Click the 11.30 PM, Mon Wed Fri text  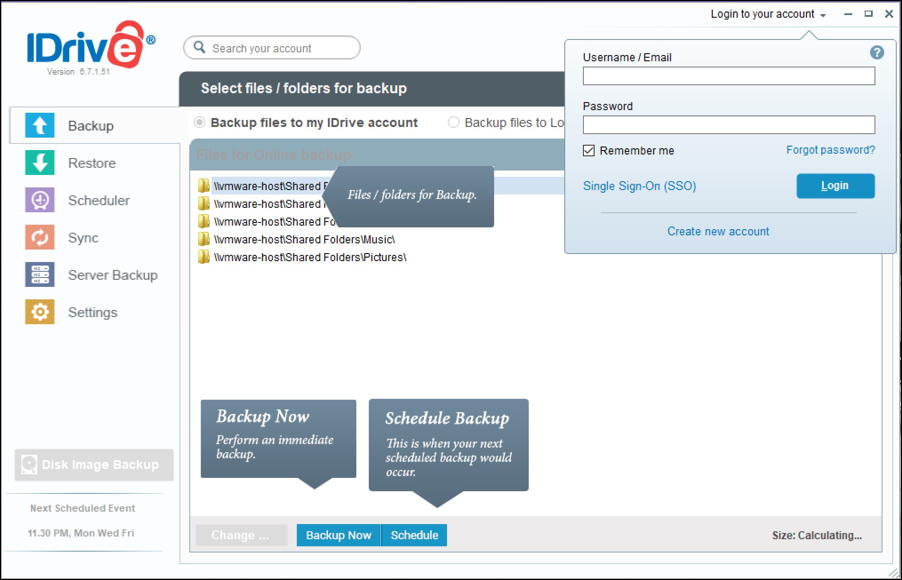coord(81,533)
